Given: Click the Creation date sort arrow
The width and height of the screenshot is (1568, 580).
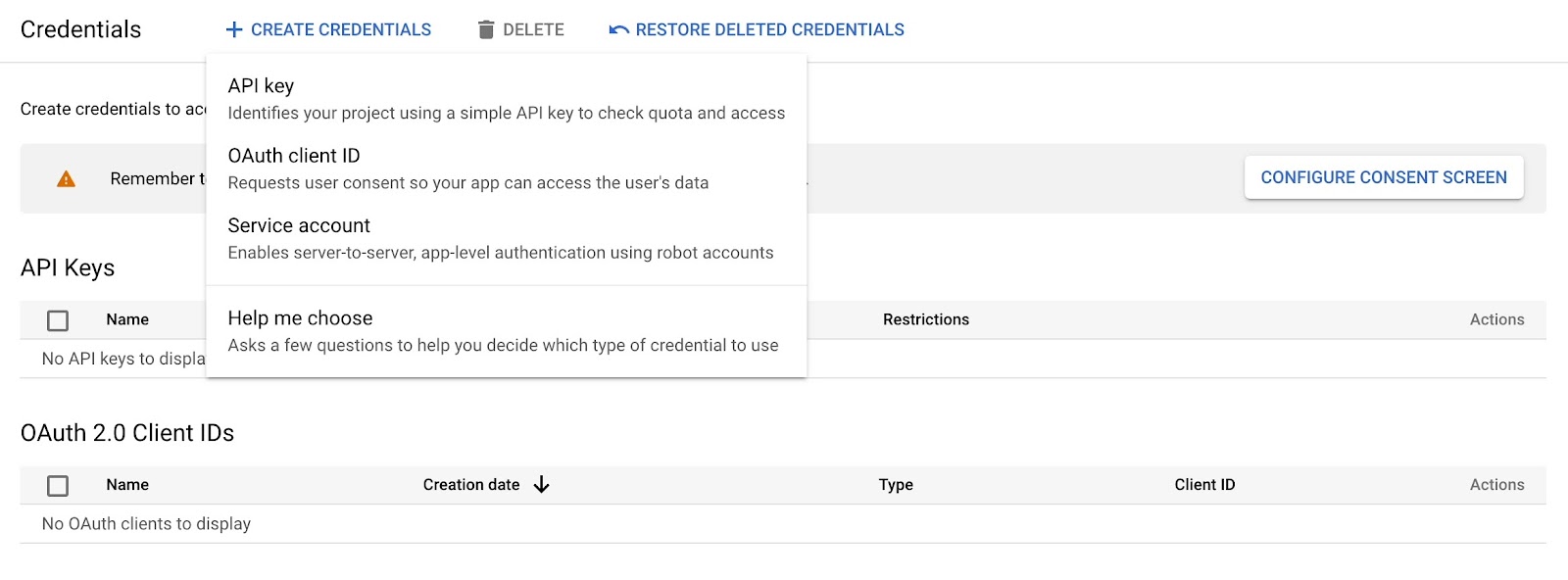Looking at the screenshot, I should [x=541, y=484].
